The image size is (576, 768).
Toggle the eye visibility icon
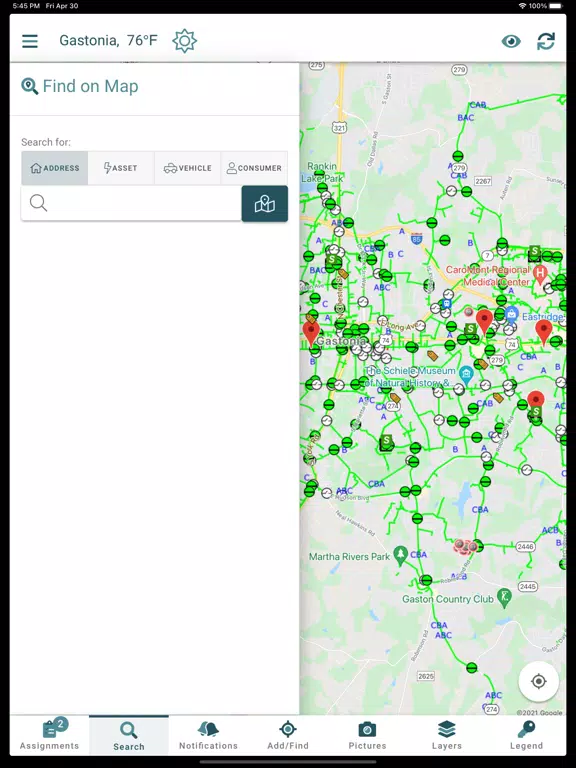511,41
